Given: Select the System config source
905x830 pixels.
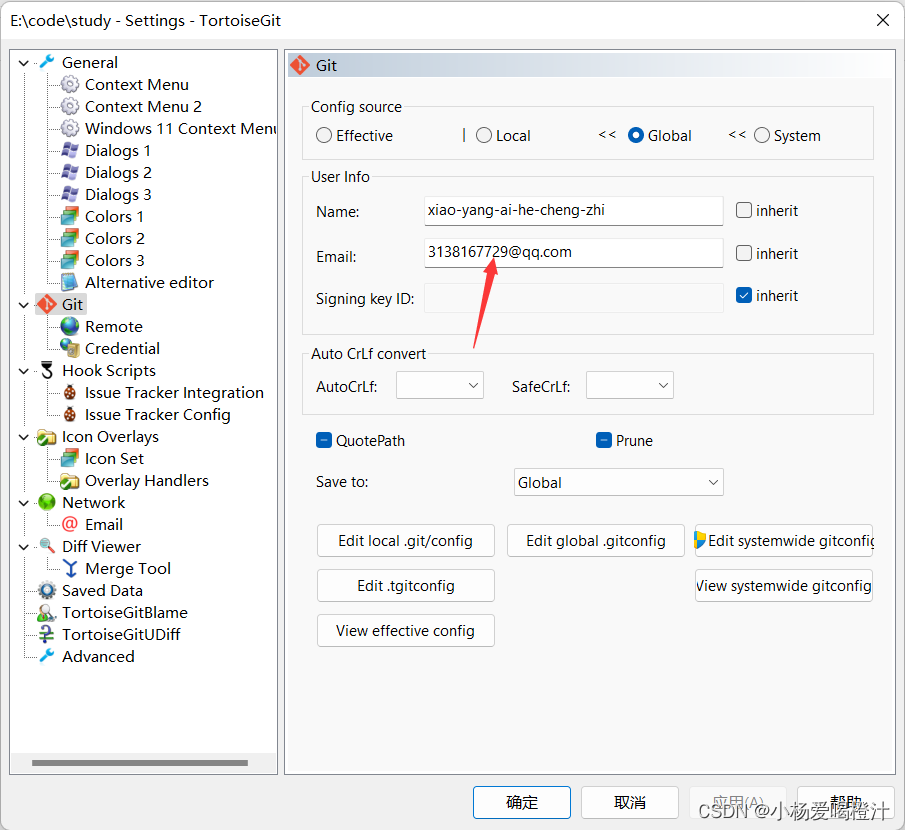Looking at the screenshot, I should [x=762, y=135].
